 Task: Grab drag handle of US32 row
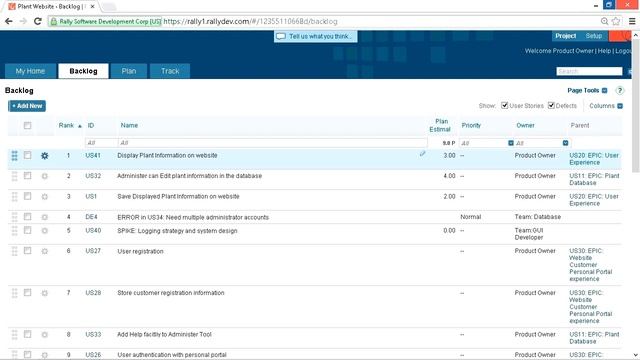[x=14, y=176]
